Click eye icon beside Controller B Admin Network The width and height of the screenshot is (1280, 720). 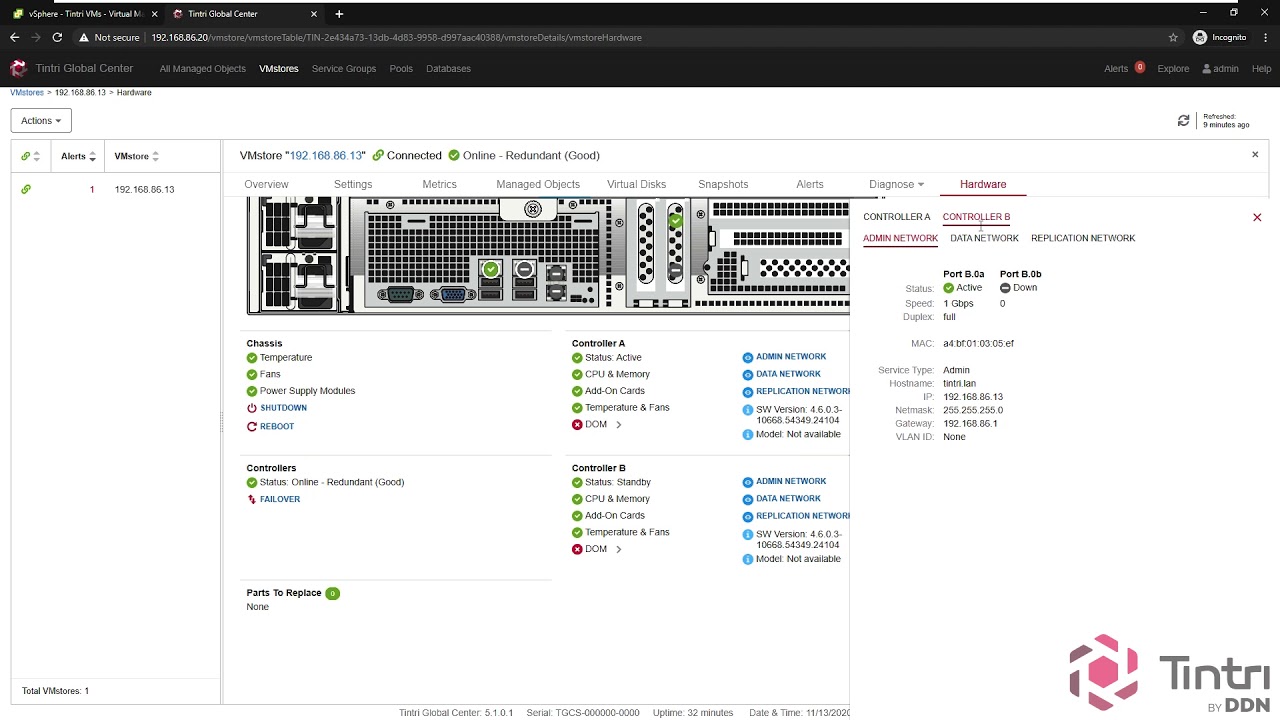(748, 482)
